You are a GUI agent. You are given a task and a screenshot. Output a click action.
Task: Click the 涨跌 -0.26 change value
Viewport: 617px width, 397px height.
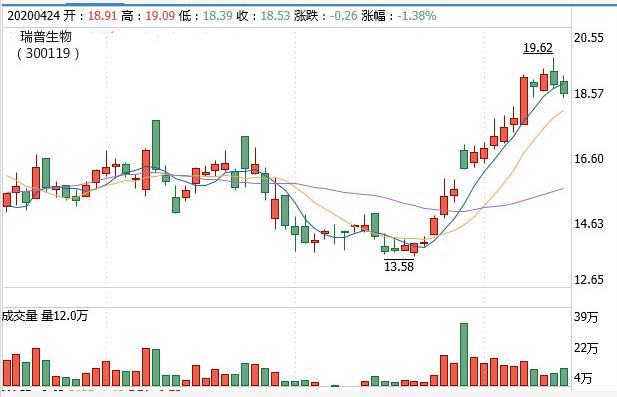(x=344, y=16)
